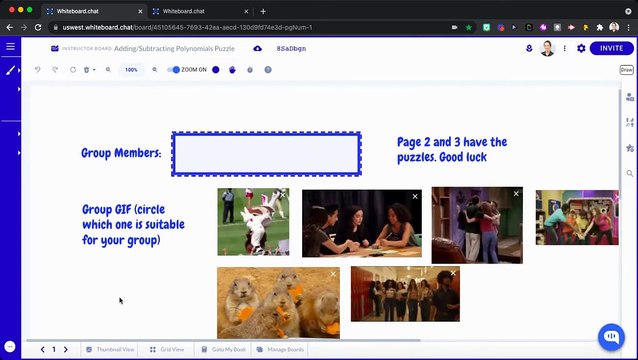Click the right panel star icon
The image size is (638, 360).
coord(630,148)
